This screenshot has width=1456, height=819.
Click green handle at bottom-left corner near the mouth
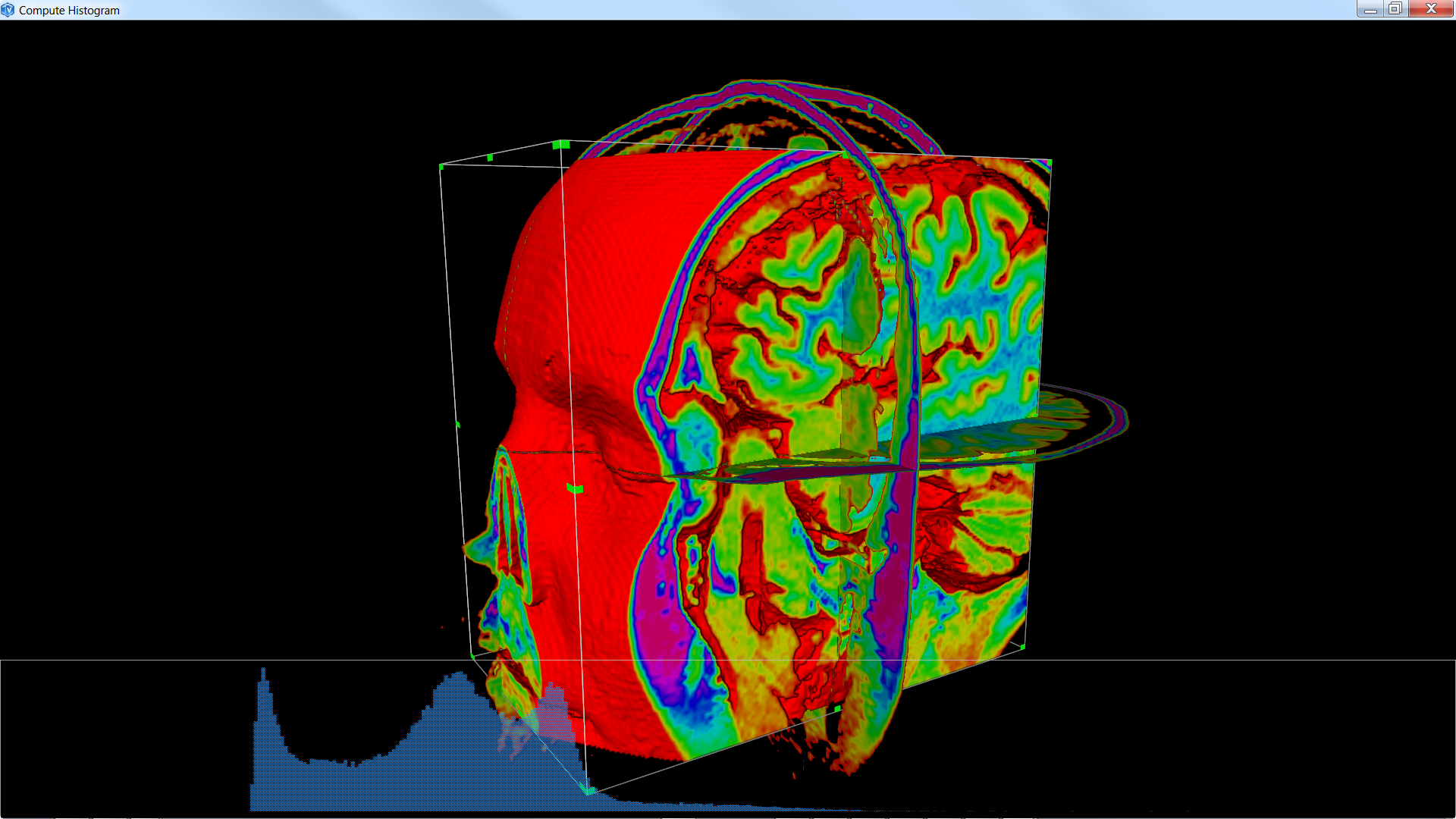tap(472, 657)
